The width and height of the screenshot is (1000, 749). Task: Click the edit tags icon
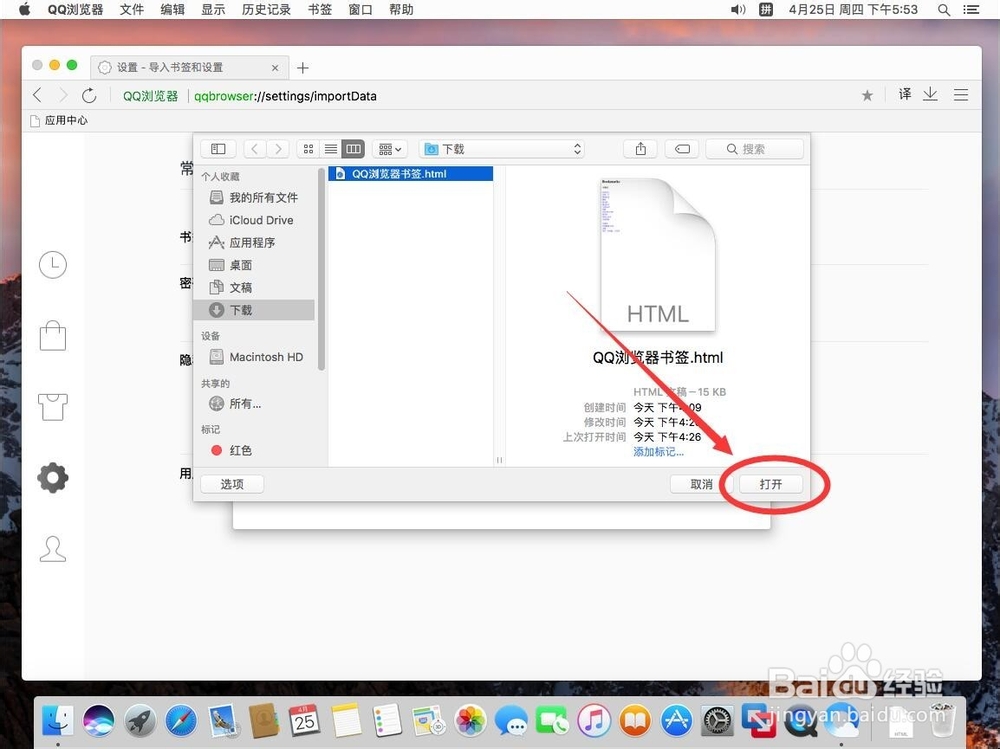(x=682, y=149)
